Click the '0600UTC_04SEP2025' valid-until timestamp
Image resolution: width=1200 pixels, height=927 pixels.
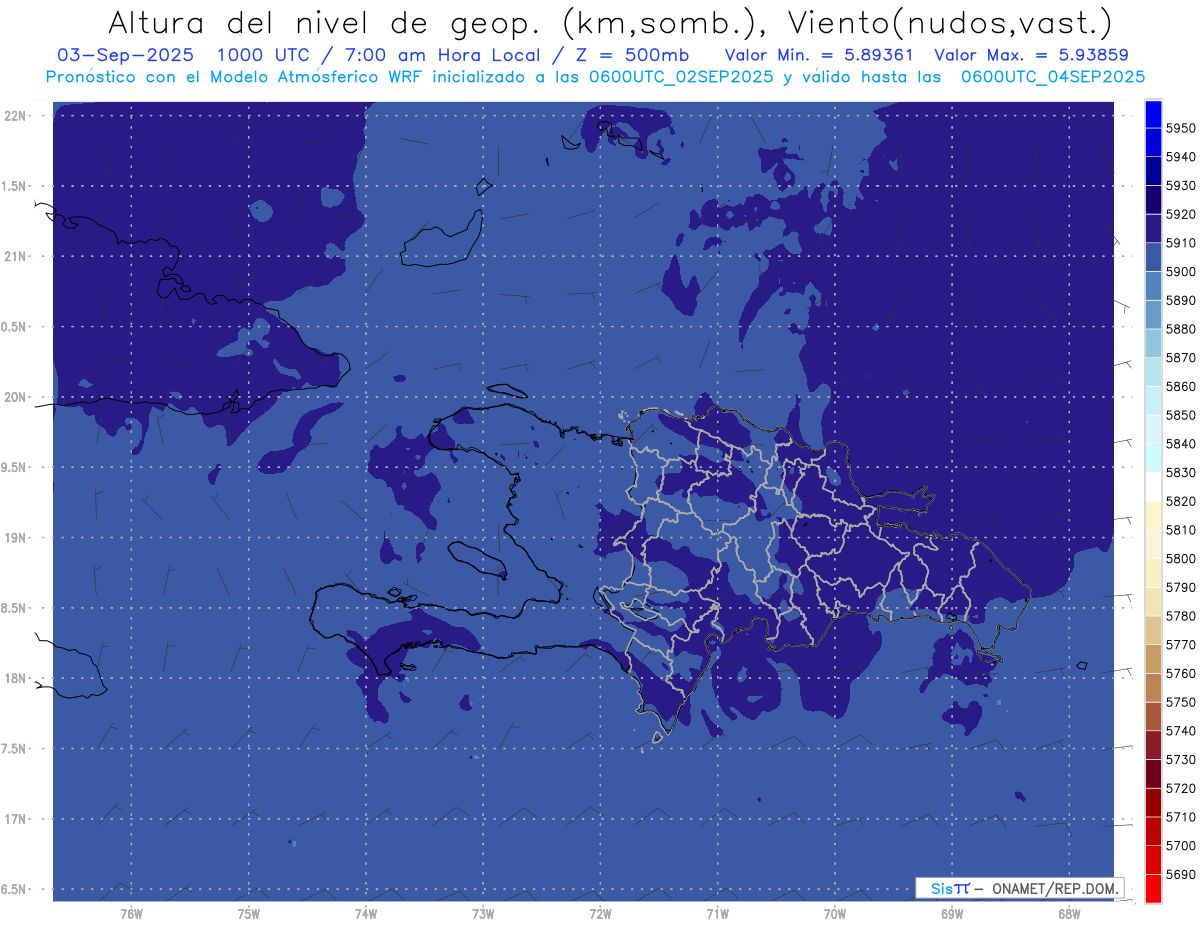(x=1053, y=76)
